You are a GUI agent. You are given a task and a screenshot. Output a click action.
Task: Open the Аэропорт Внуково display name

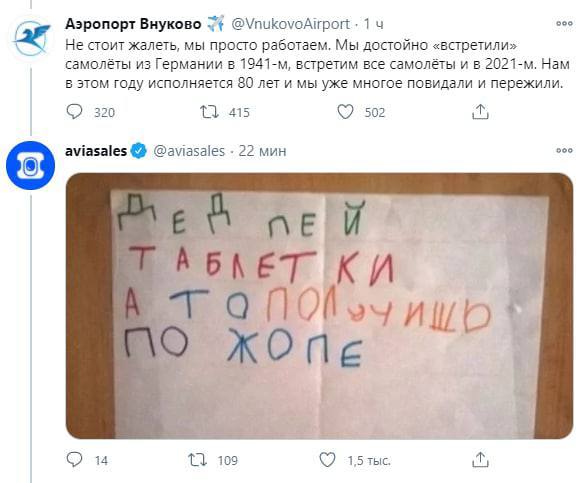tap(133, 24)
